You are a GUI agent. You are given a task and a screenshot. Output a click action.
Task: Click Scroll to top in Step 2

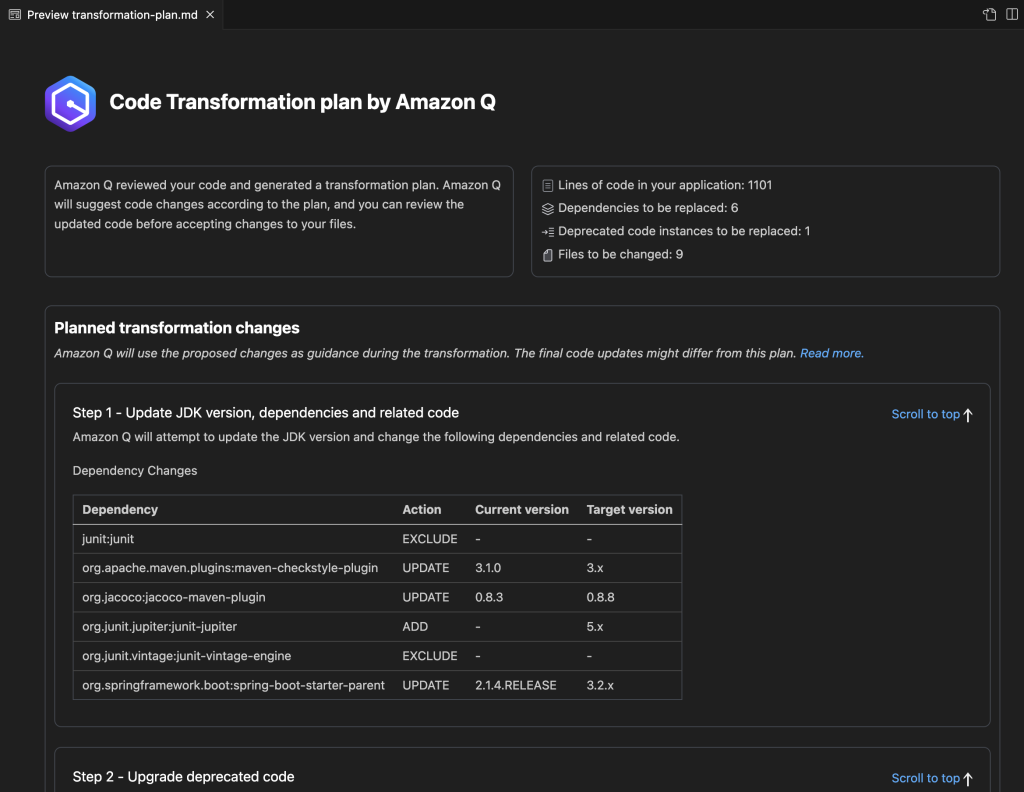tap(925, 777)
